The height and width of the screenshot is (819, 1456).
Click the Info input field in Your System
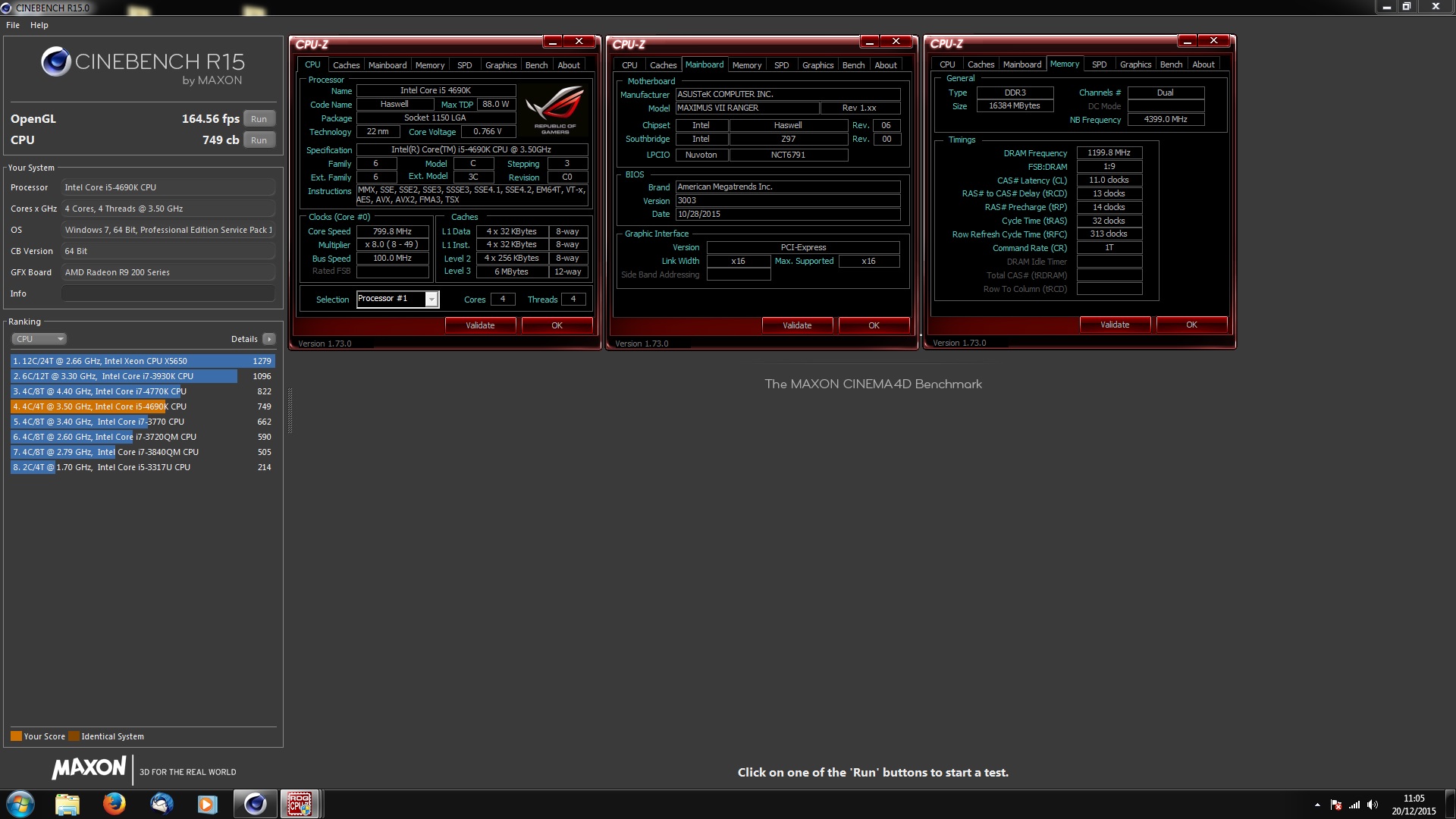(x=168, y=293)
